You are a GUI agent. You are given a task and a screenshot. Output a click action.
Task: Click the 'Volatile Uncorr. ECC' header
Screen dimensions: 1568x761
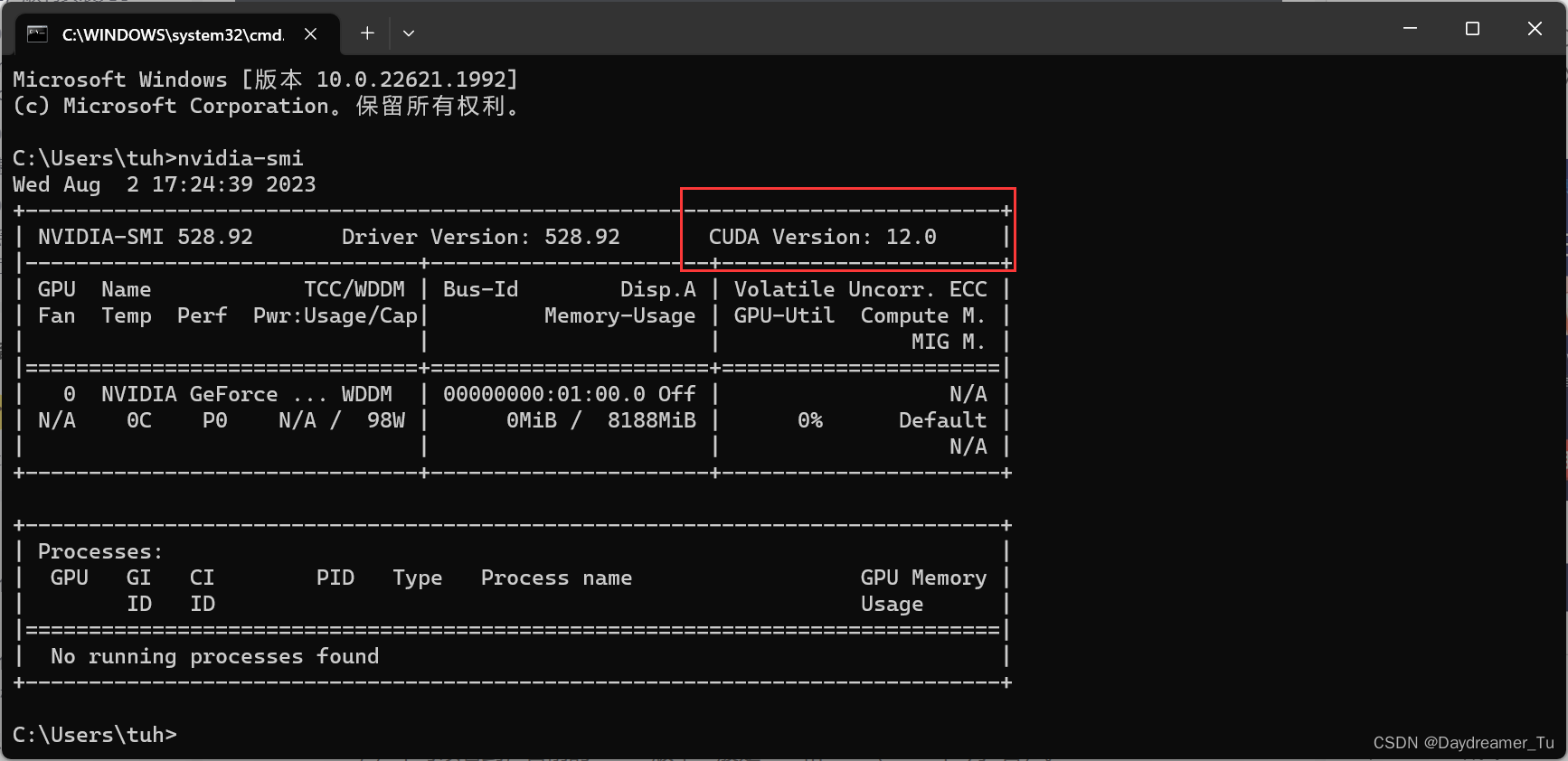tap(860, 289)
